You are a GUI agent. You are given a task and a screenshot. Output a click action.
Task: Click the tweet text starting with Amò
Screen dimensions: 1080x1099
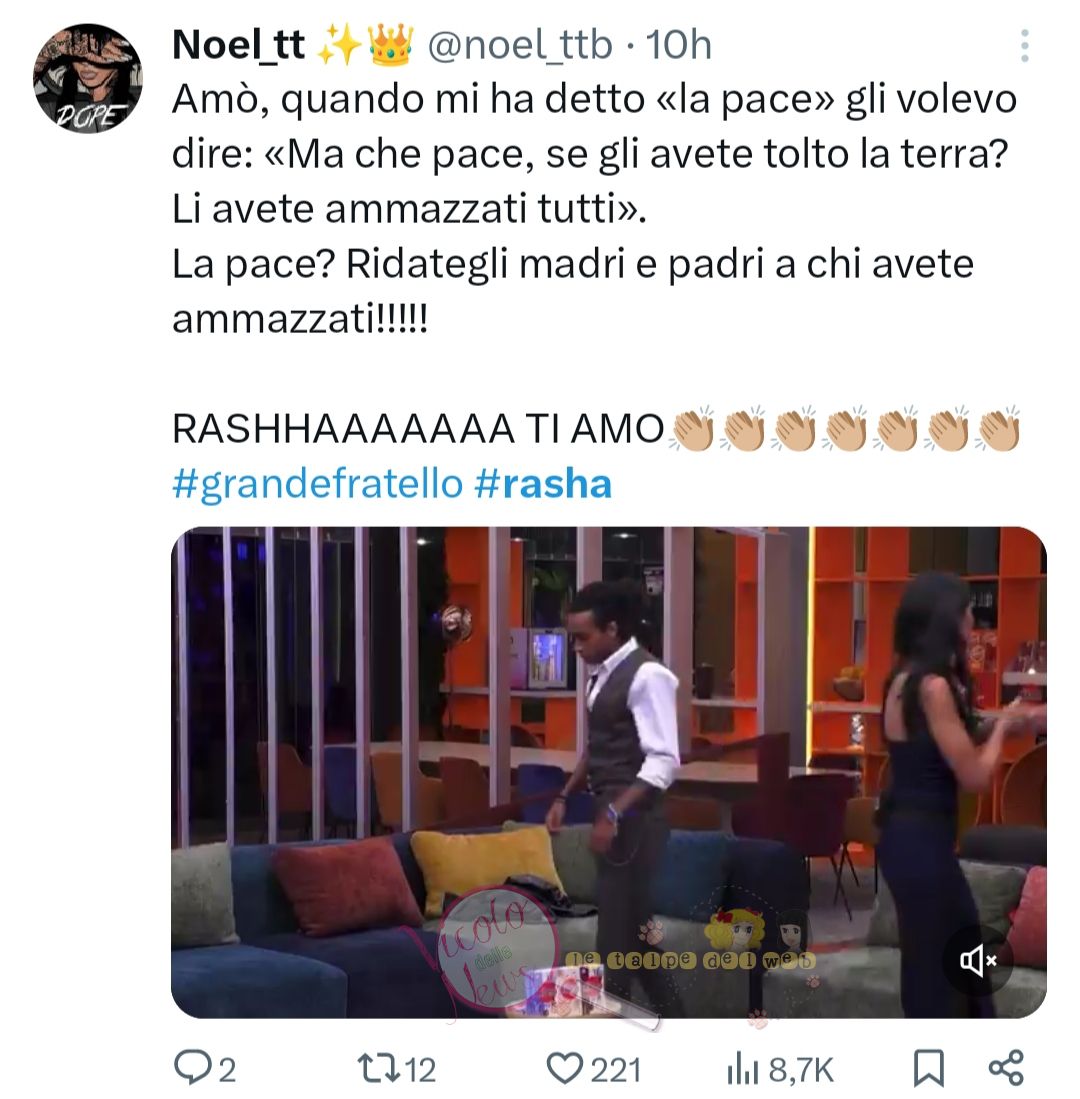coord(594,209)
